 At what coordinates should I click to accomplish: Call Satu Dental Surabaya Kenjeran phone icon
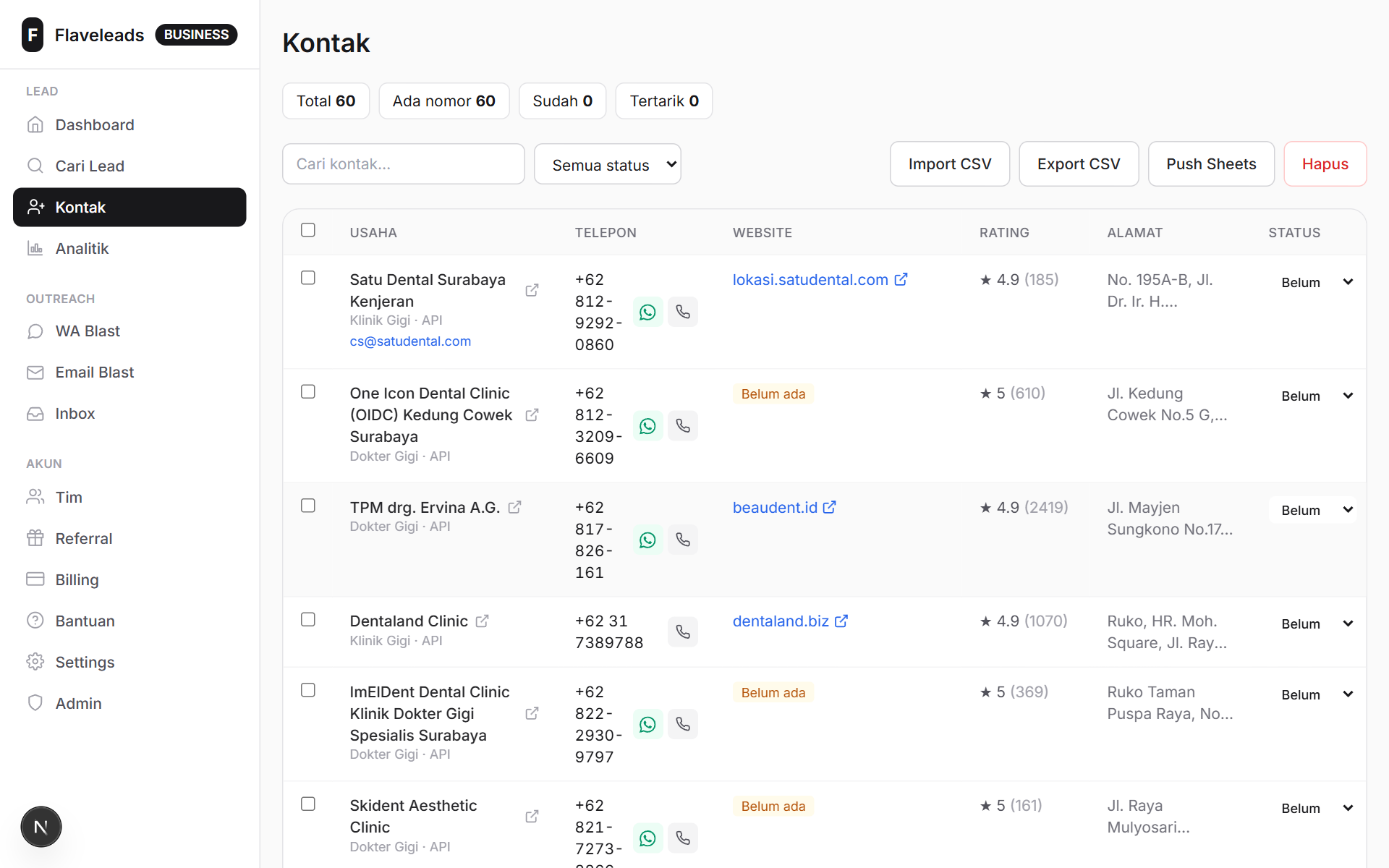(x=683, y=312)
